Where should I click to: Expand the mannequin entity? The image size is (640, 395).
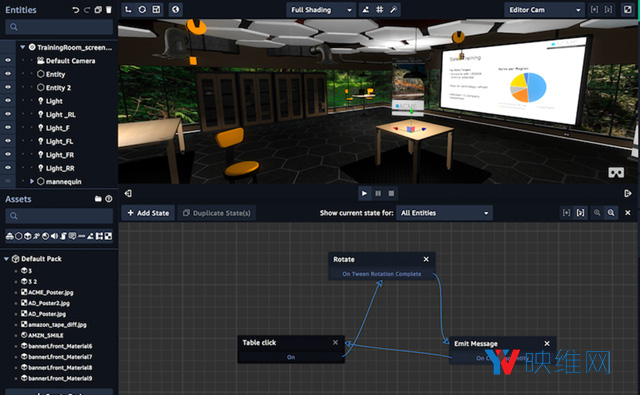point(32,181)
